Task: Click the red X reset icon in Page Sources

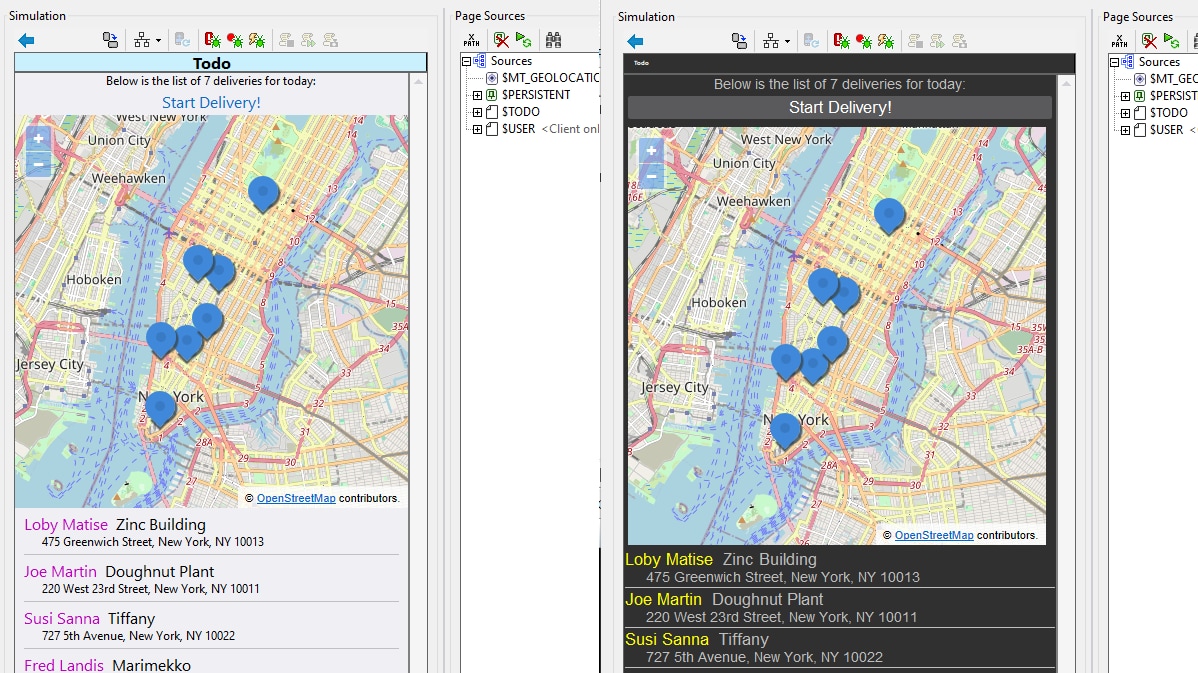Action: [502, 39]
